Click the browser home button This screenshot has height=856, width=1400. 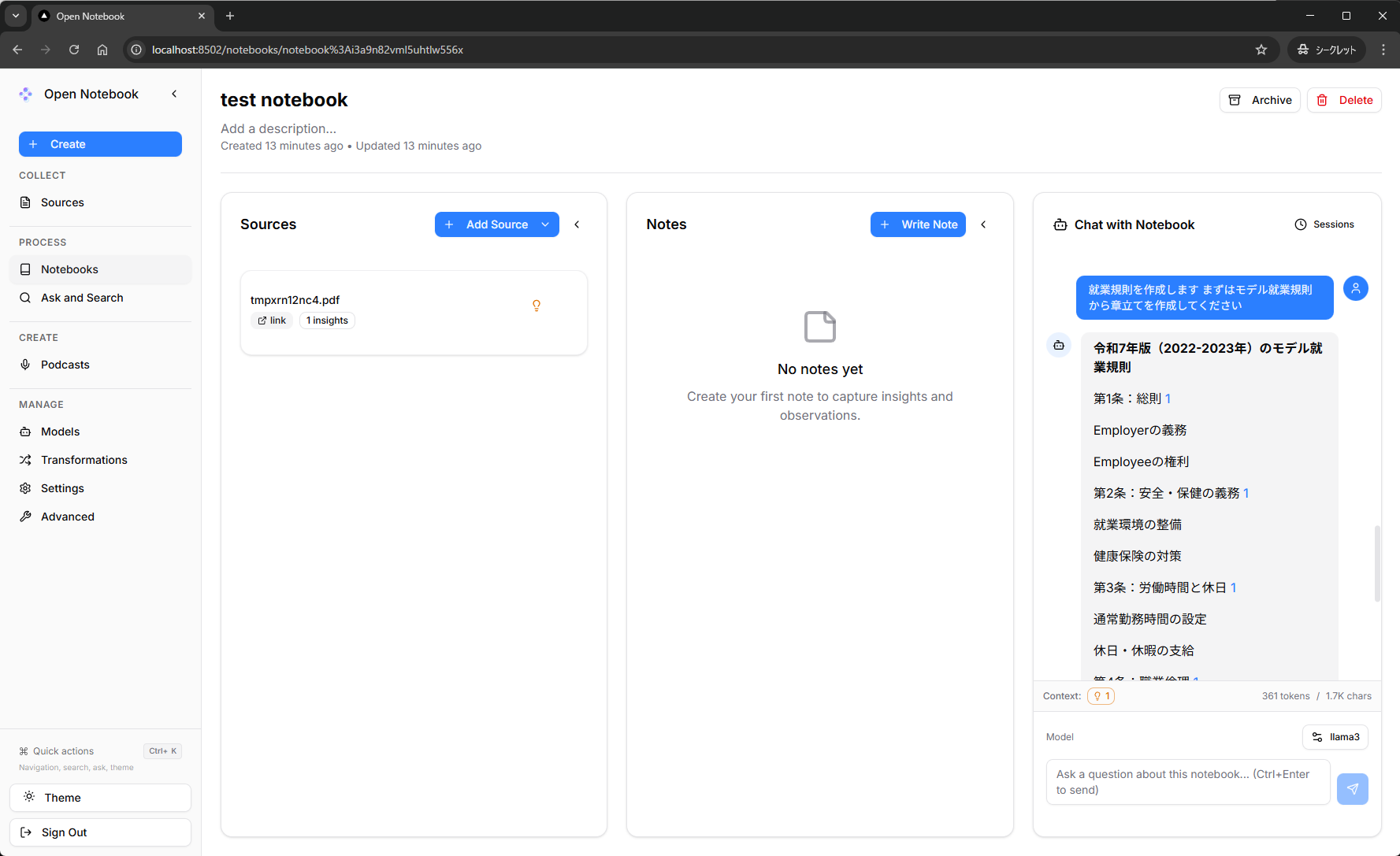(x=102, y=50)
